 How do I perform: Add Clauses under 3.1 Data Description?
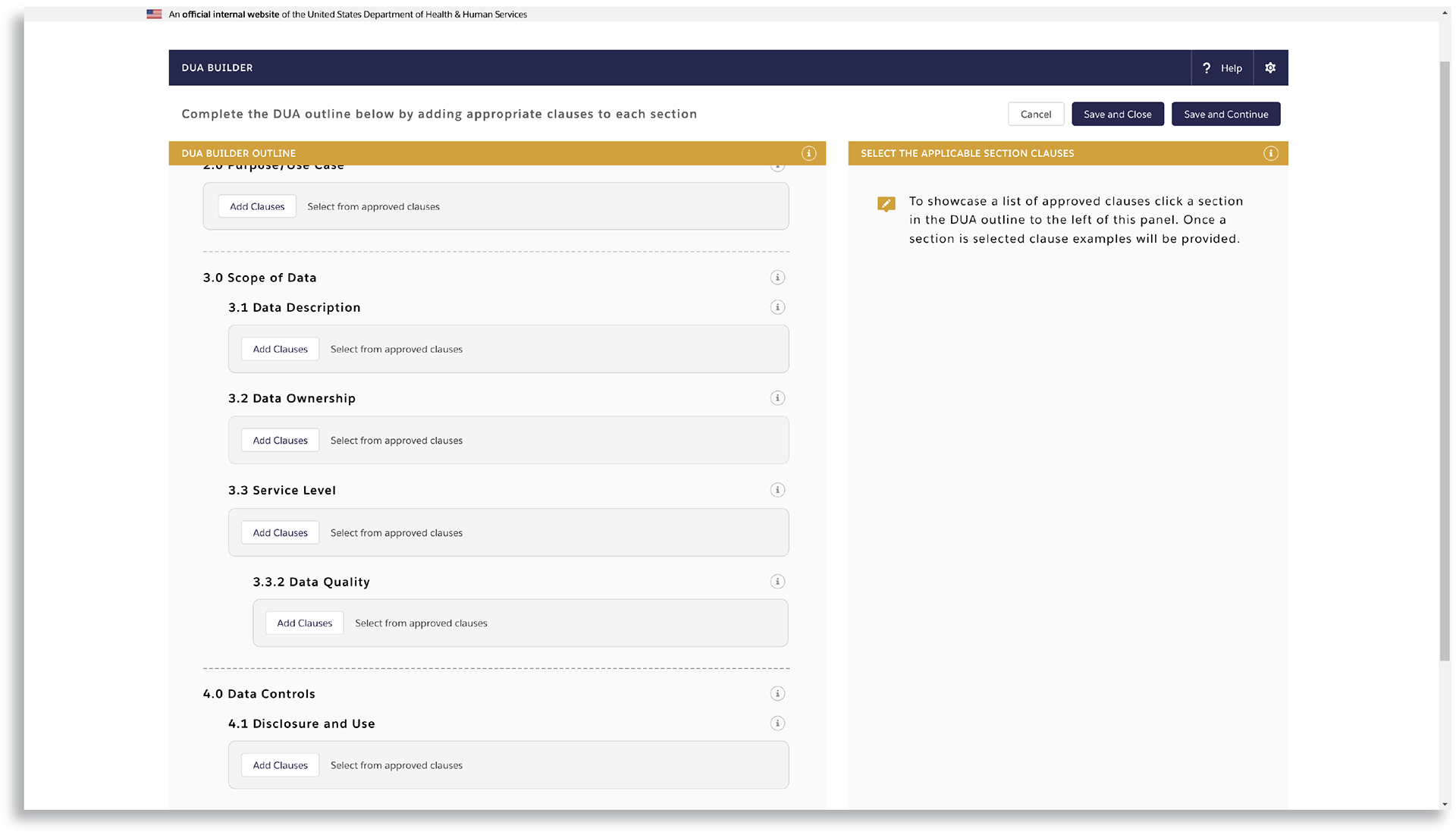pyautogui.click(x=280, y=350)
